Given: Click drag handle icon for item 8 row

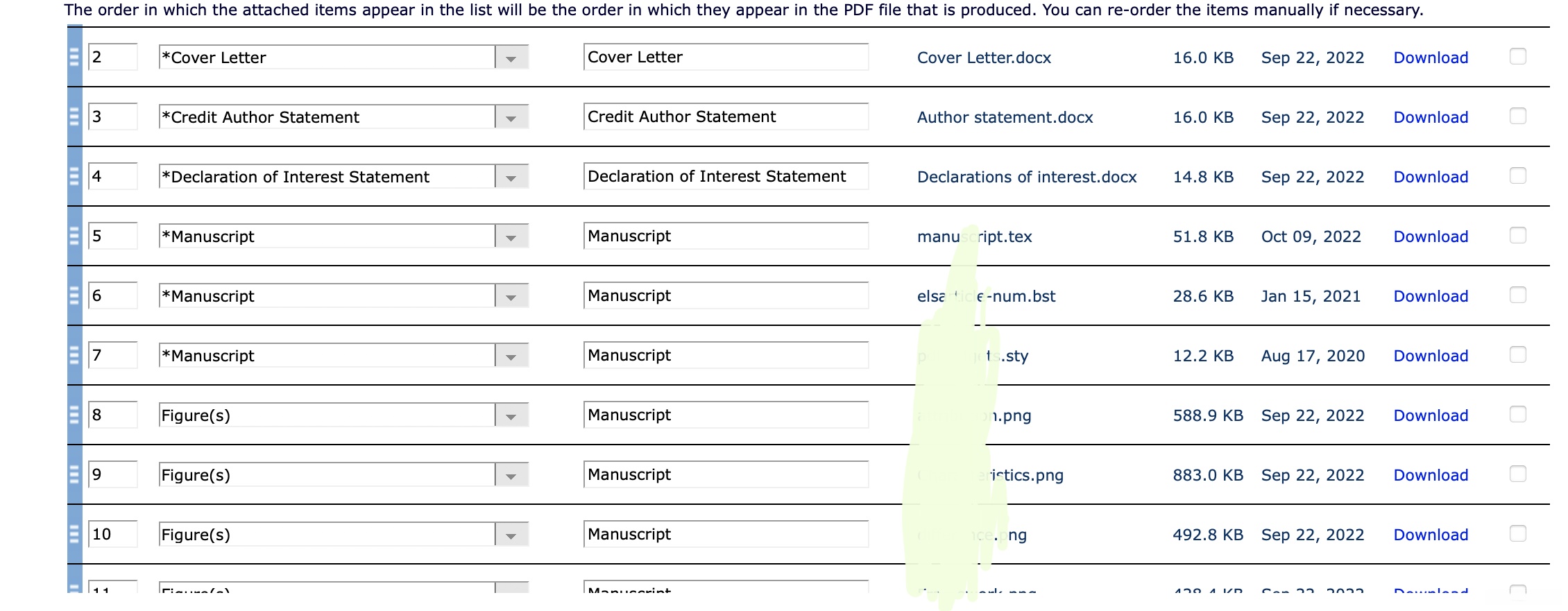Looking at the screenshot, I should click(74, 415).
